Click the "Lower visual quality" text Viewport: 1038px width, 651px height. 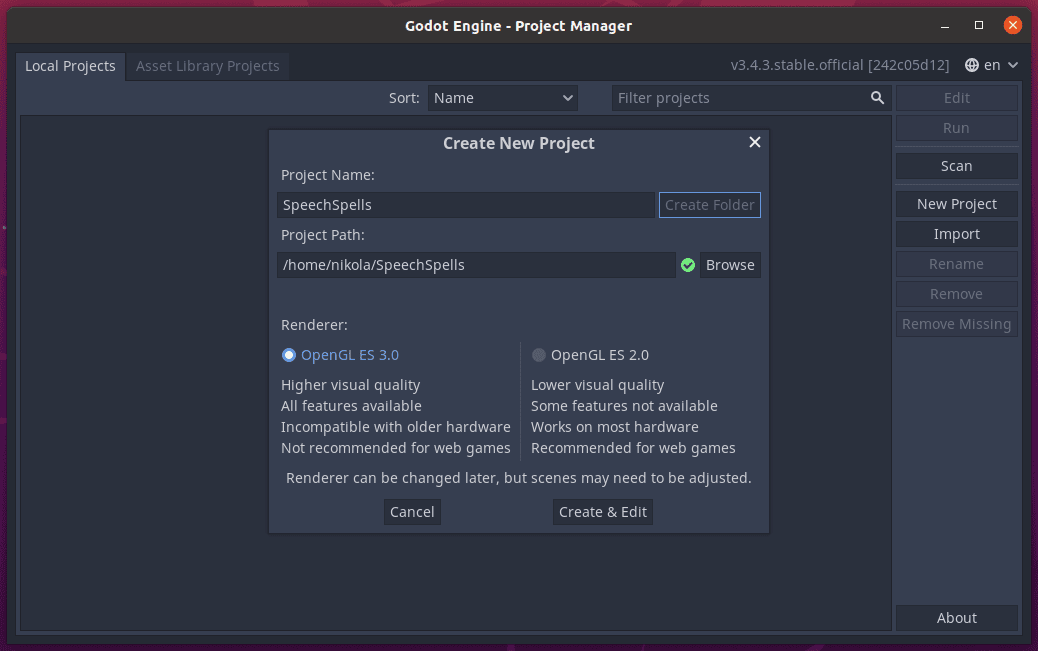pos(597,385)
